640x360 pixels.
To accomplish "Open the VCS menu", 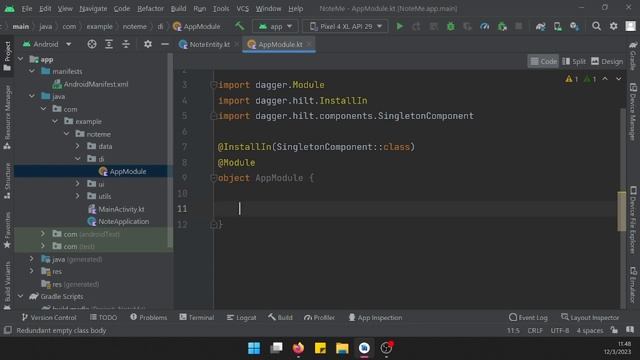I will pyautogui.click(x=242, y=9).
